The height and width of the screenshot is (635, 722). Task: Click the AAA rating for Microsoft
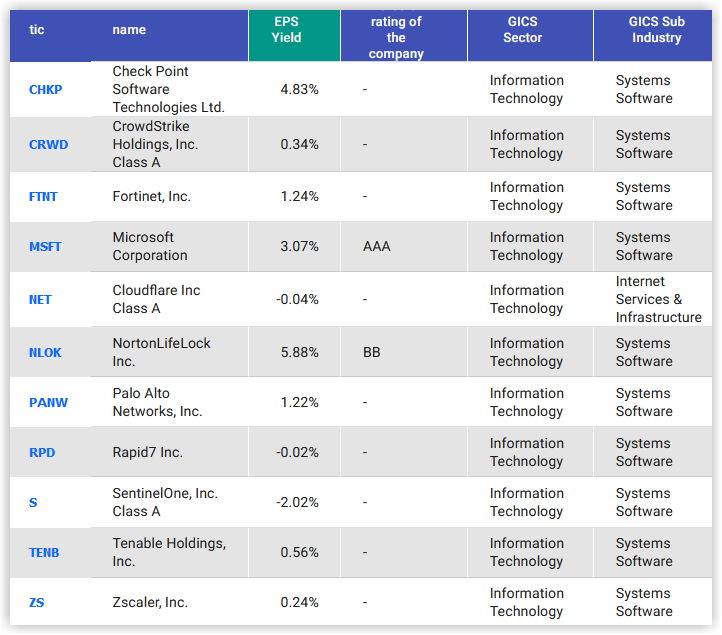coord(377,247)
